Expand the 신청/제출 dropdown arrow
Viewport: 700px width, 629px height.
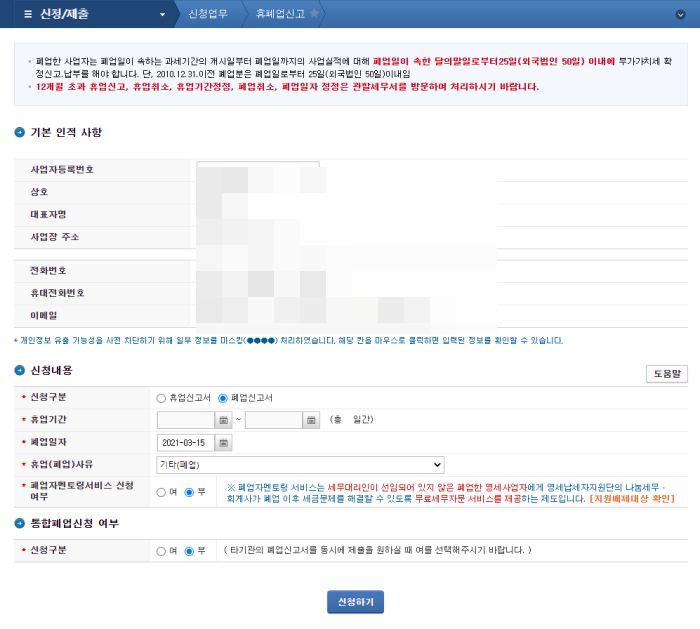162,14
